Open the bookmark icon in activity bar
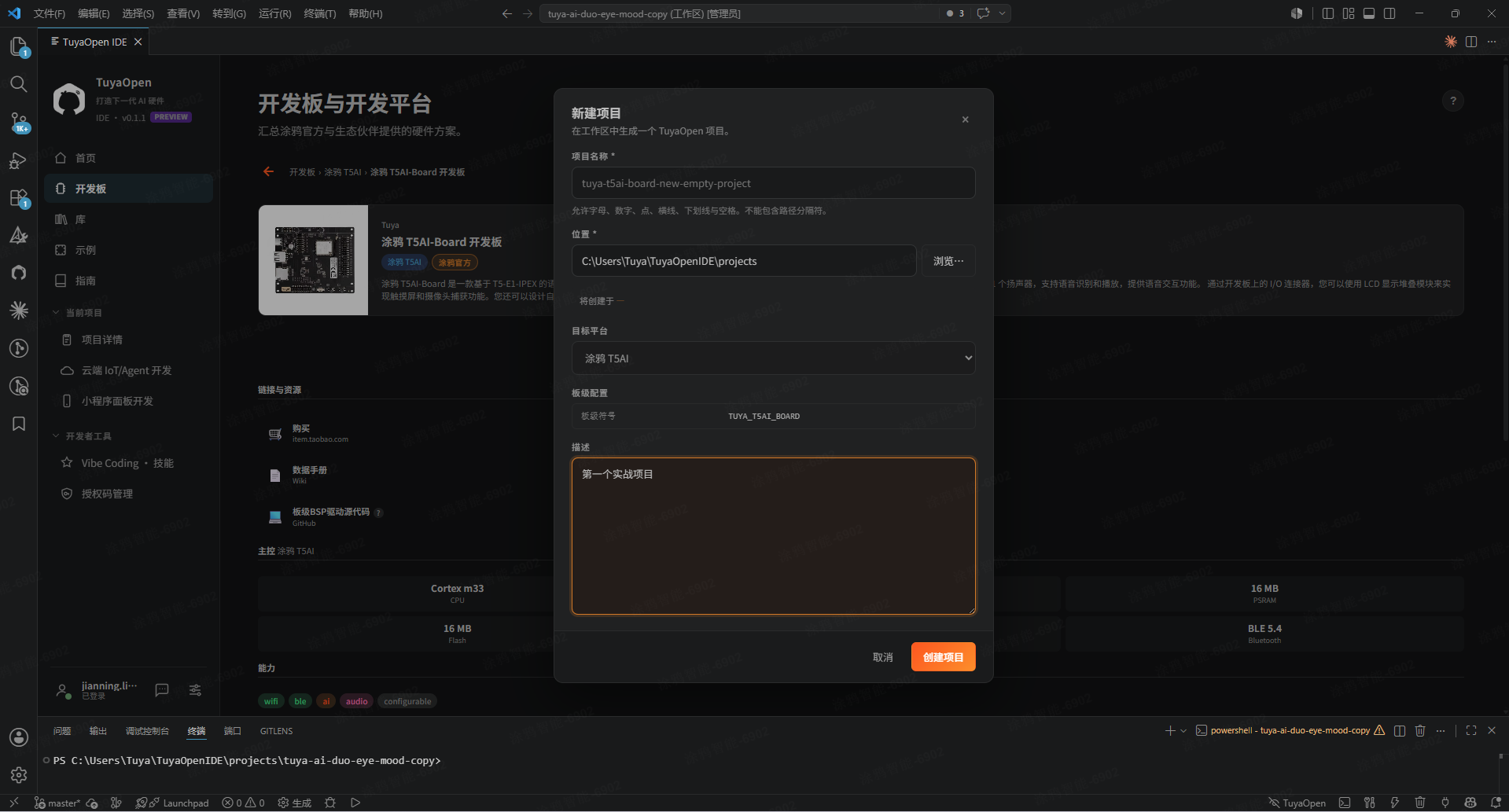1509x812 pixels. (19, 424)
